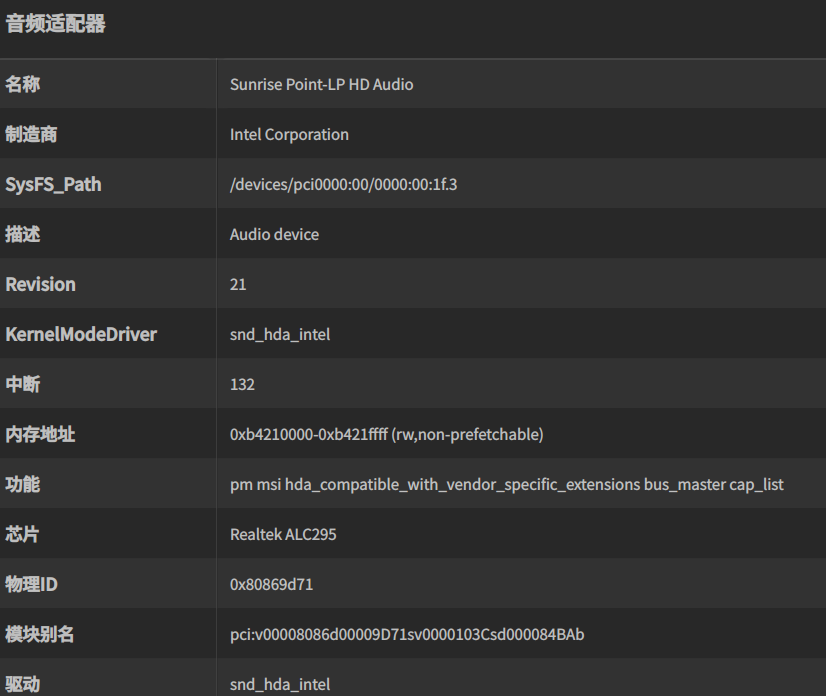Select the 模块别名 label

(40, 634)
